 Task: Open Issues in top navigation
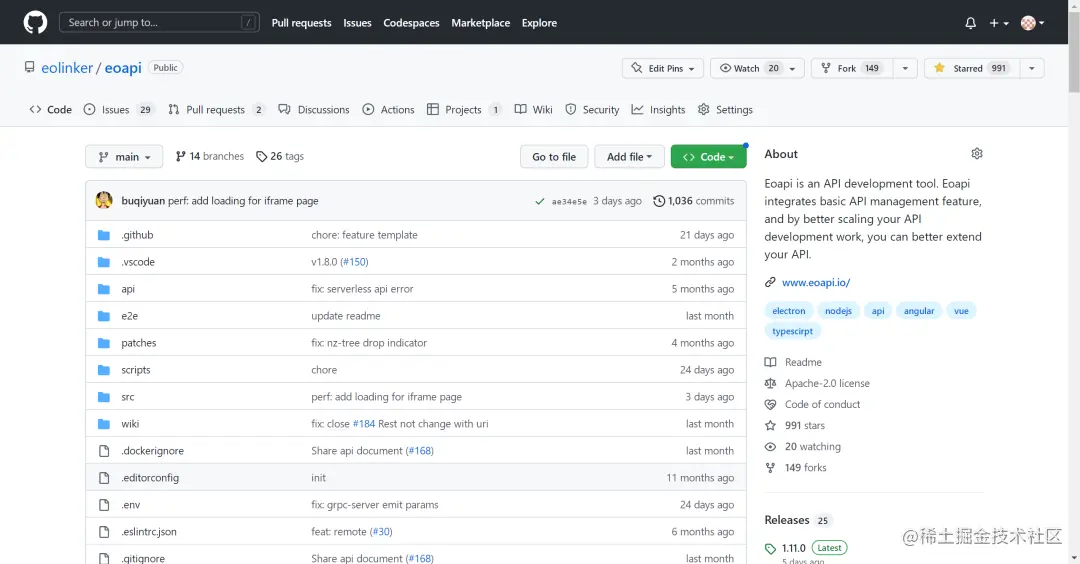pos(357,23)
